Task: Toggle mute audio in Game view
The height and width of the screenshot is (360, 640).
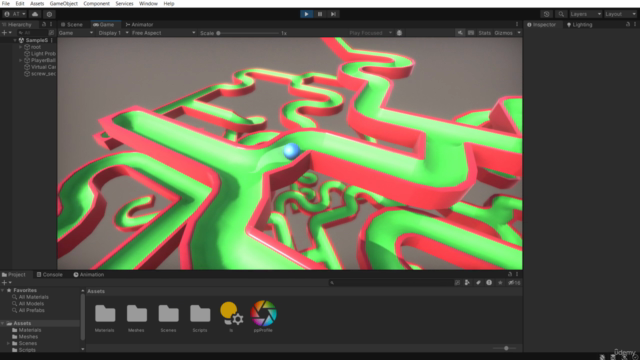Action: point(460,33)
